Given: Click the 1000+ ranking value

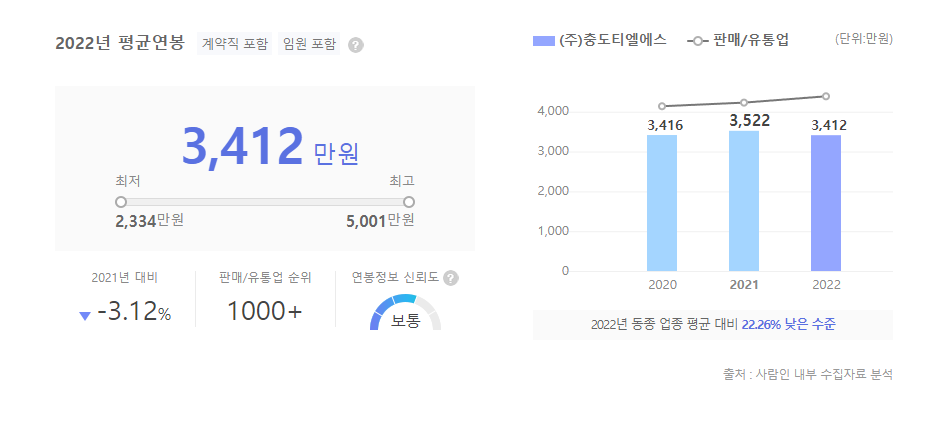Looking at the screenshot, I should point(264,312).
